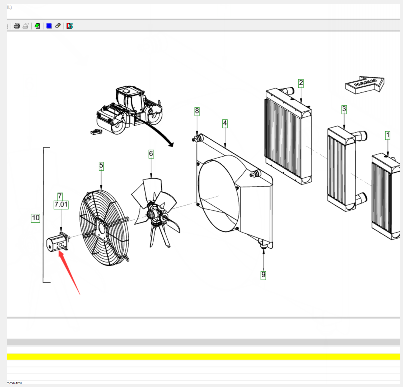The height and width of the screenshot is (387, 403).
Task: Click callout 8 near shroud bolt
Action: tap(197, 111)
